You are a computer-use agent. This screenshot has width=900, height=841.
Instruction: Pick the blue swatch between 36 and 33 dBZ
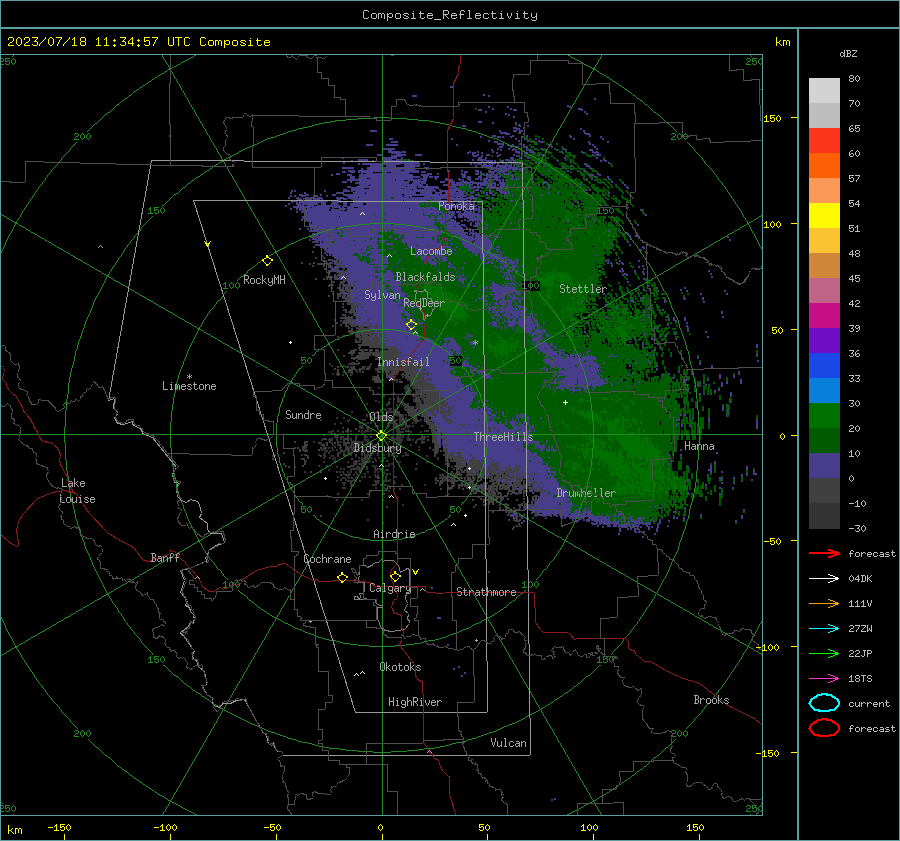[x=824, y=366]
